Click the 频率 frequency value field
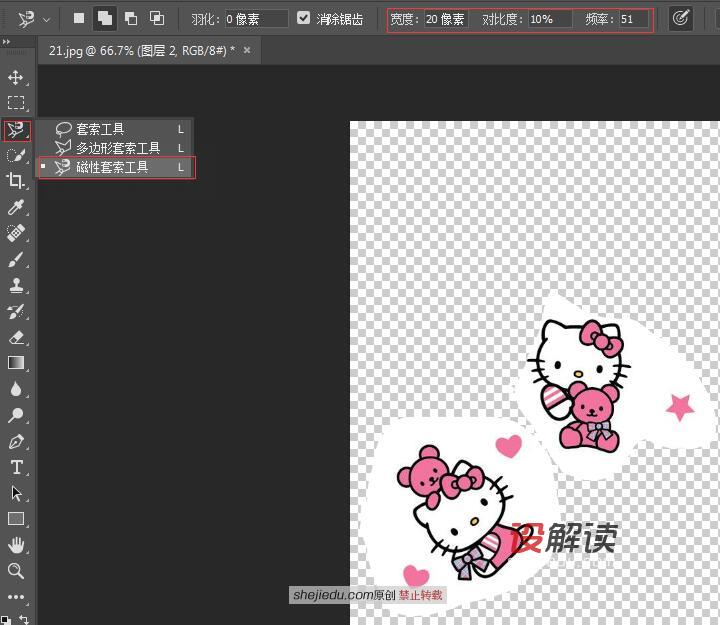 point(634,19)
